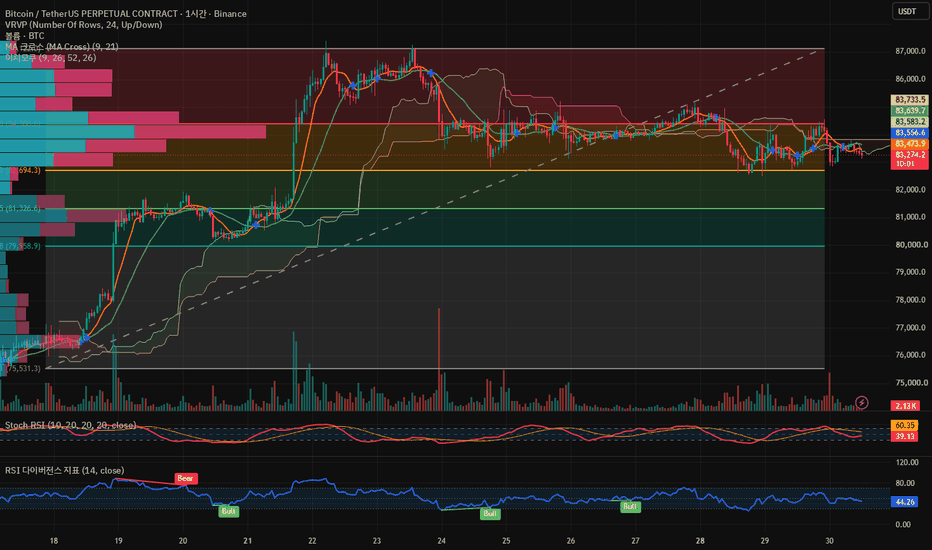Click the 82,000.0 price axis label
Viewport: 932px width, 550px height.
(x=910, y=190)
